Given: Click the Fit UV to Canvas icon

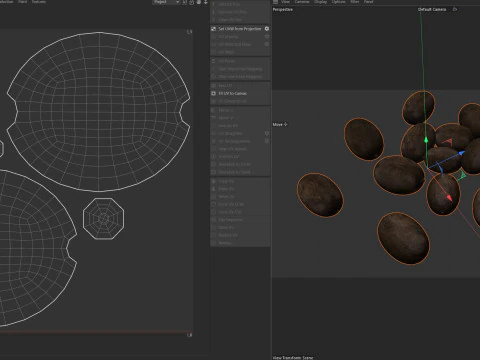Looking at the screenshot, I should click(214, 93).
